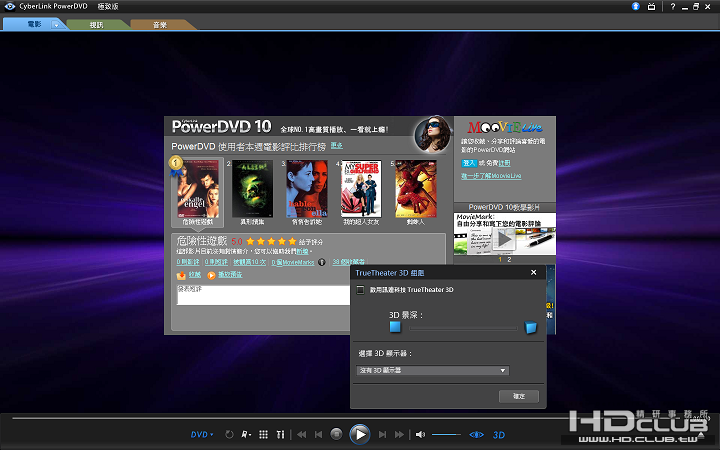This screenshot has height=450, width=720.
Task: Click the previous chapter button
Action: click(319, 434)
